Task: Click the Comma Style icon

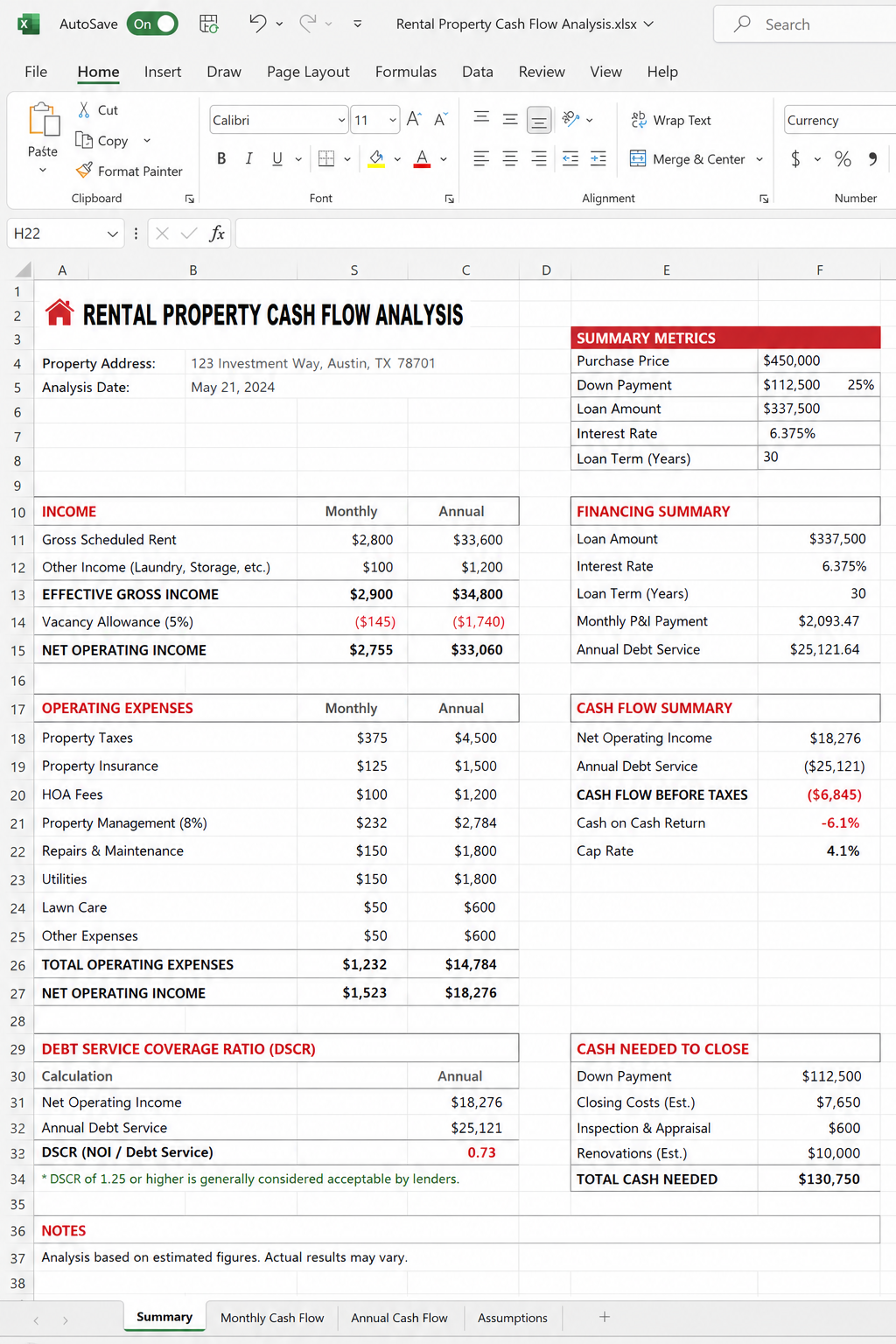Action: click(x=872, y=158)
